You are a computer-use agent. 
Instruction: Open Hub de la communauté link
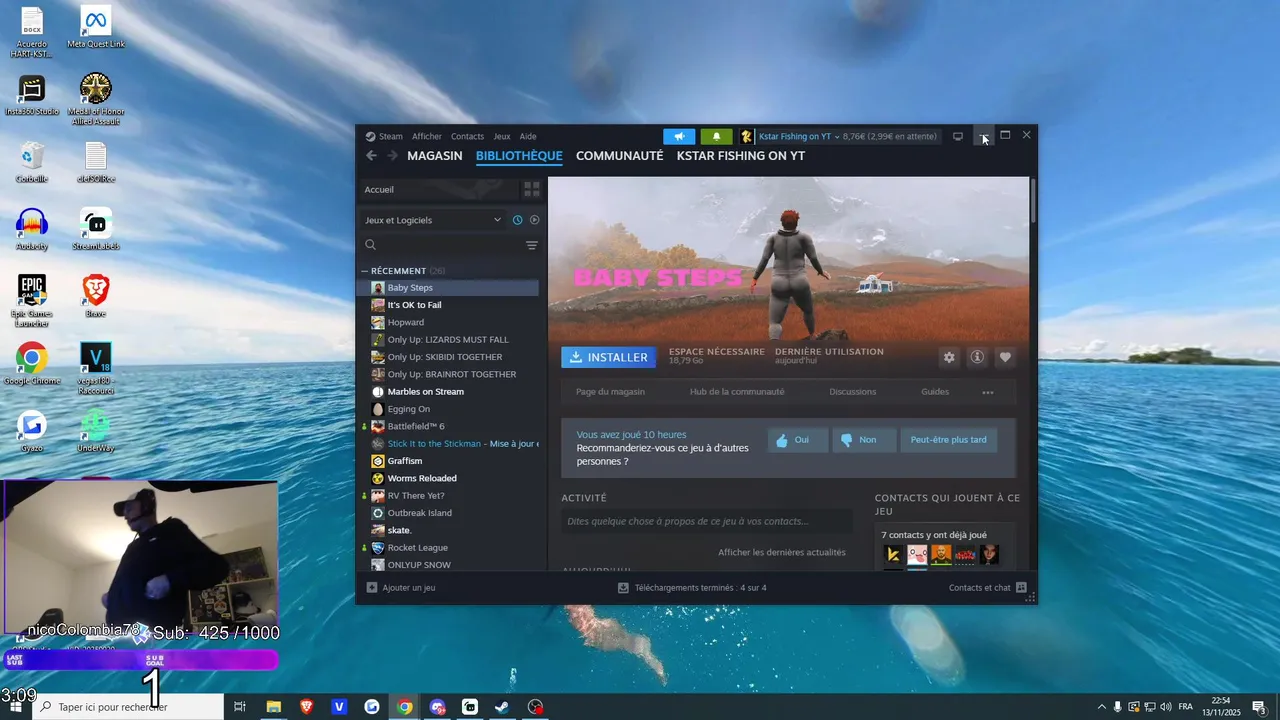click(737, 392)
